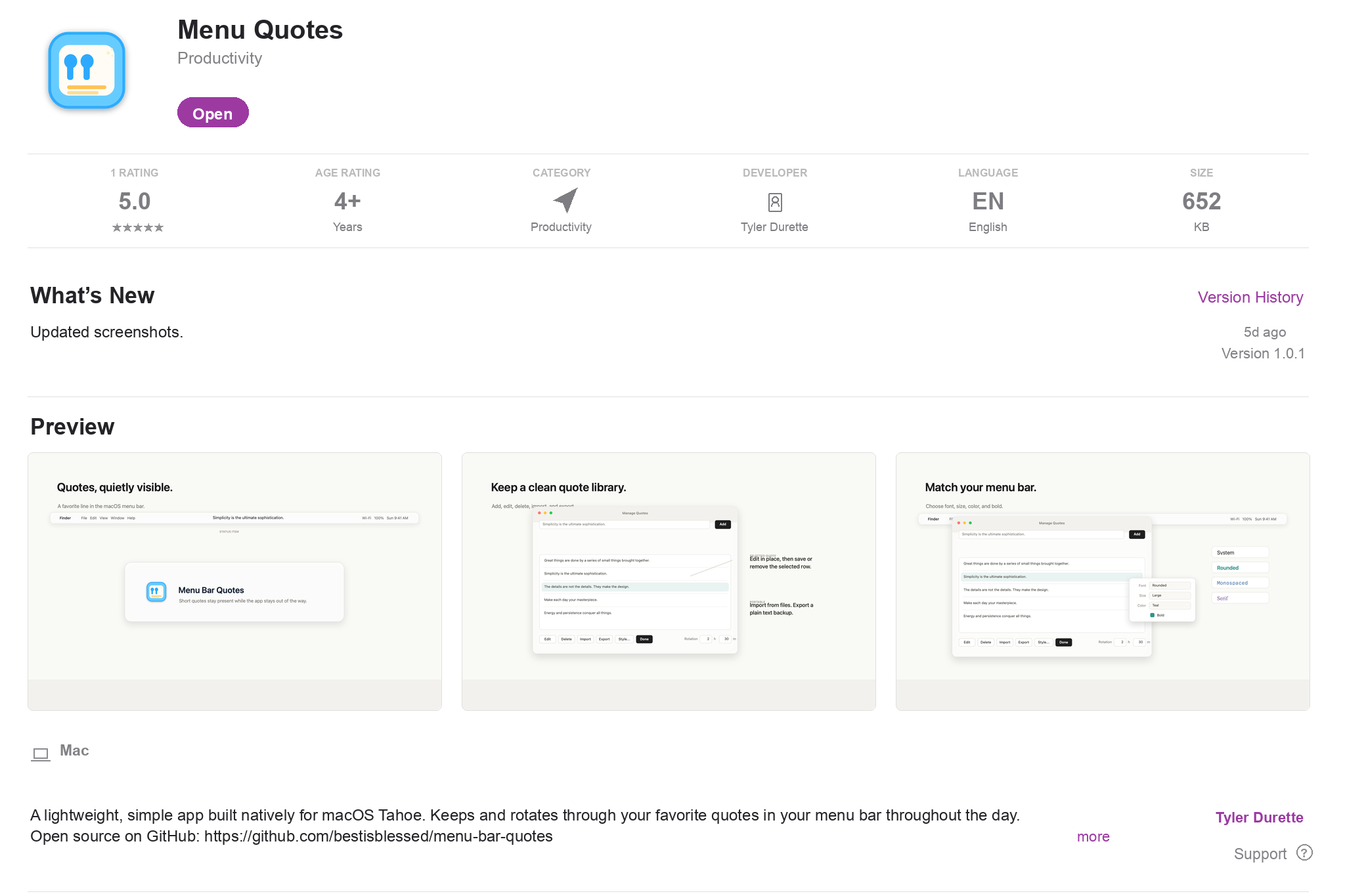Click the Menu Quotes app icon
This screenshot has height=896, width=1345.
click(87, 70)
